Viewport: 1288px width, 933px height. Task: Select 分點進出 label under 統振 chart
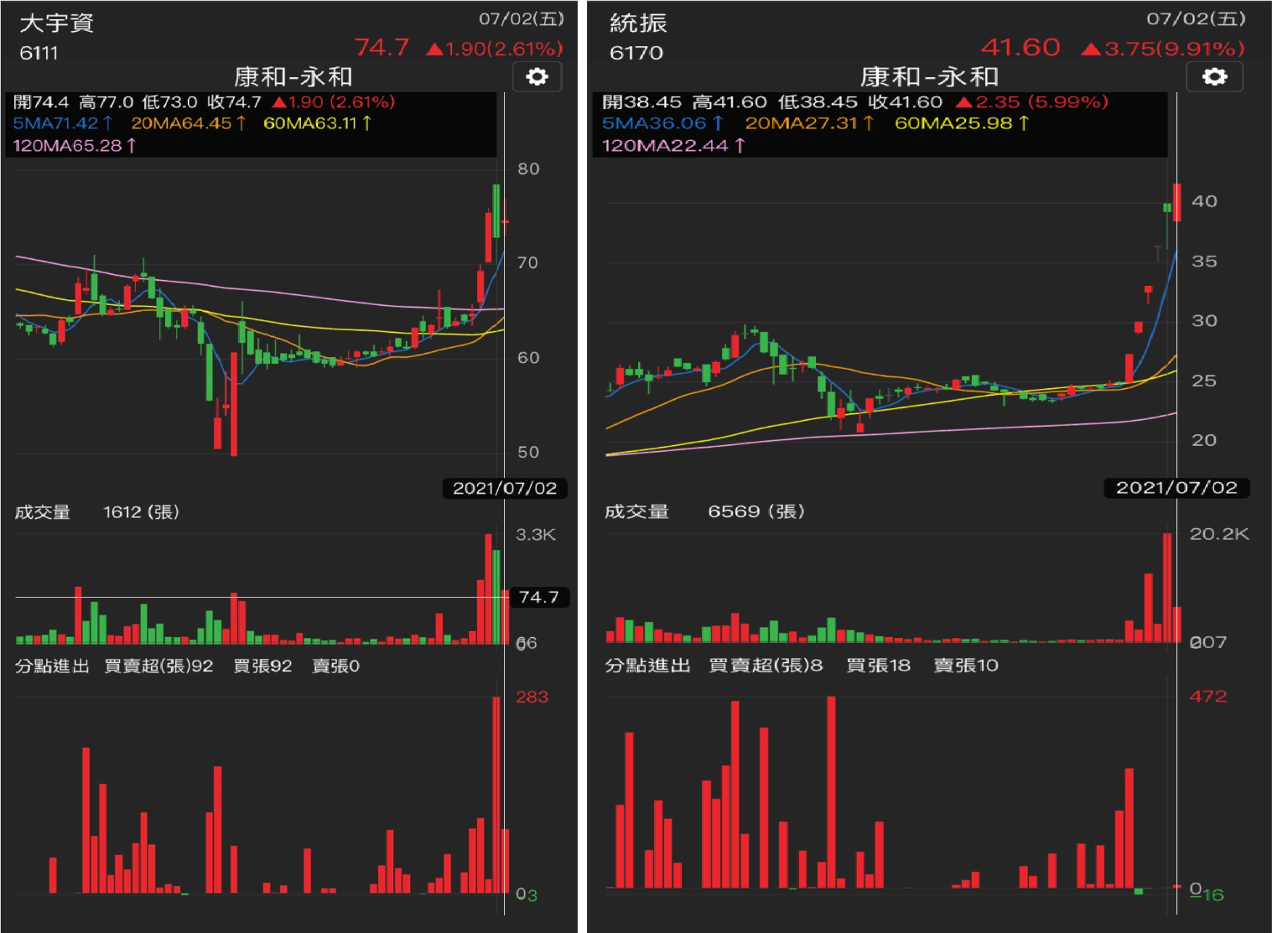pos(647,665)
